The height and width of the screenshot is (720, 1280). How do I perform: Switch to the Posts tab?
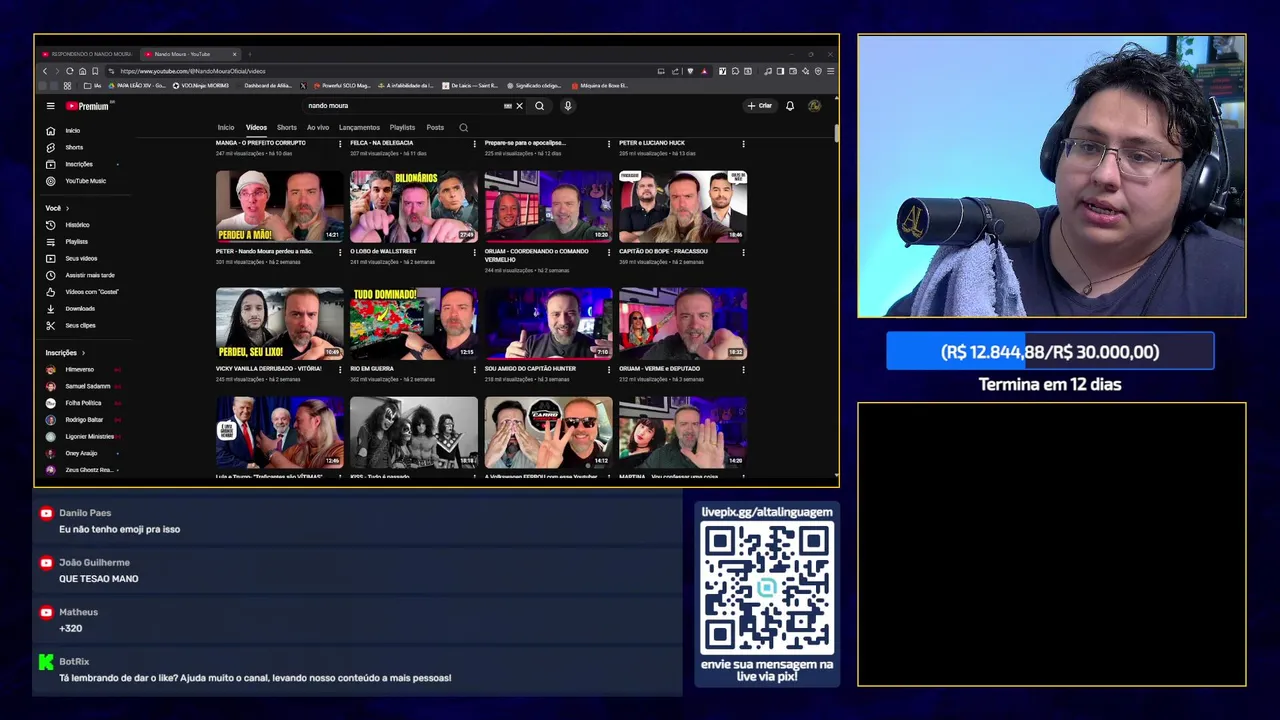[x=435, y=128]
